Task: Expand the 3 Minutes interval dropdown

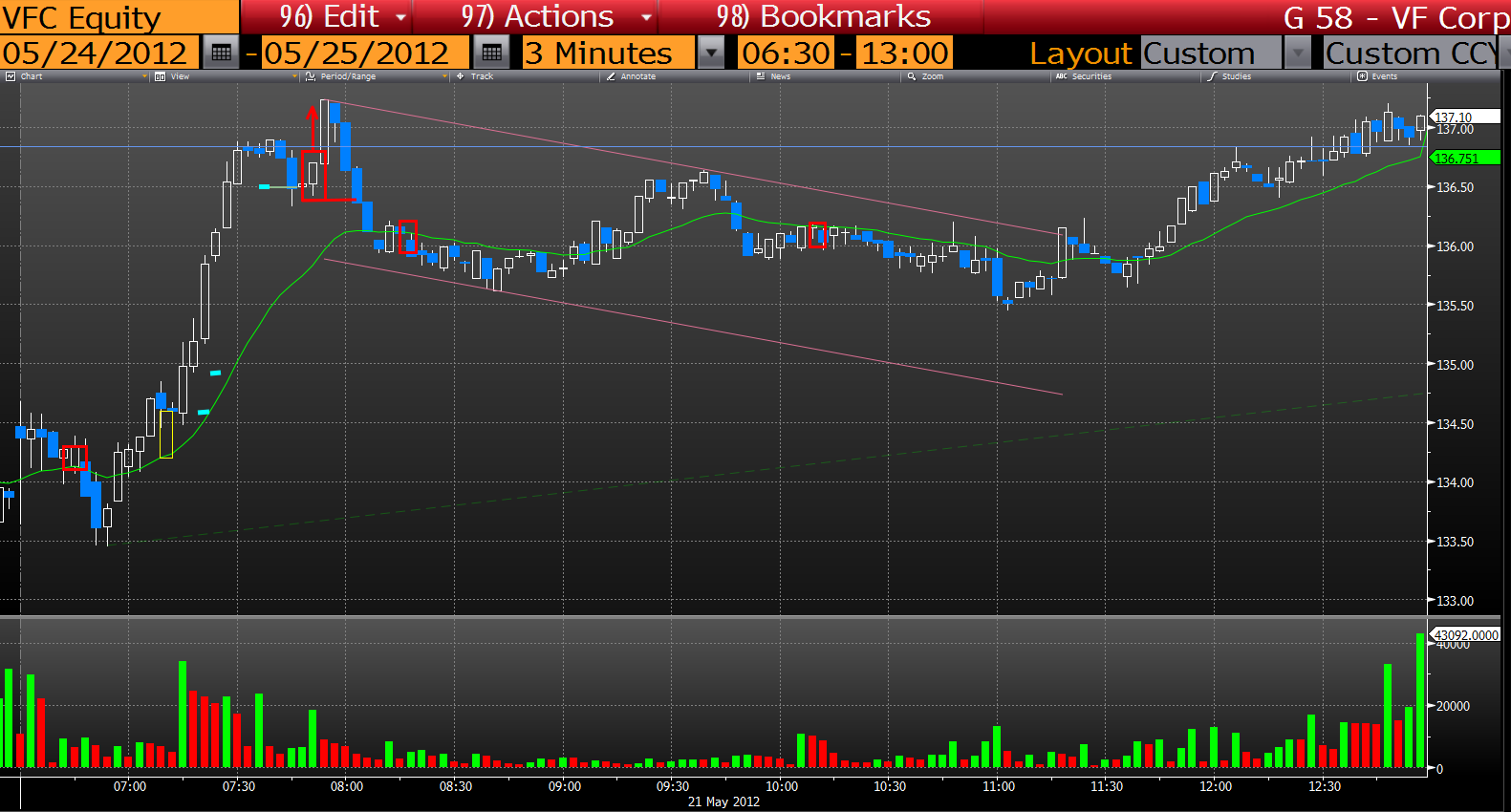Action: pos(711,53)
